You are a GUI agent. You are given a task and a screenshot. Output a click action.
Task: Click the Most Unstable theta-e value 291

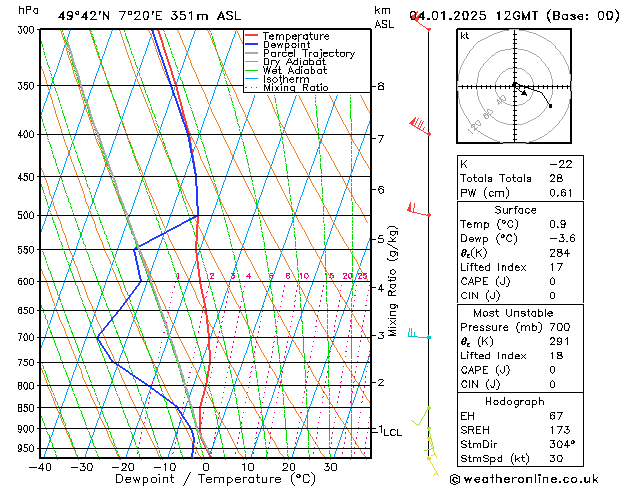coord(560,342)
